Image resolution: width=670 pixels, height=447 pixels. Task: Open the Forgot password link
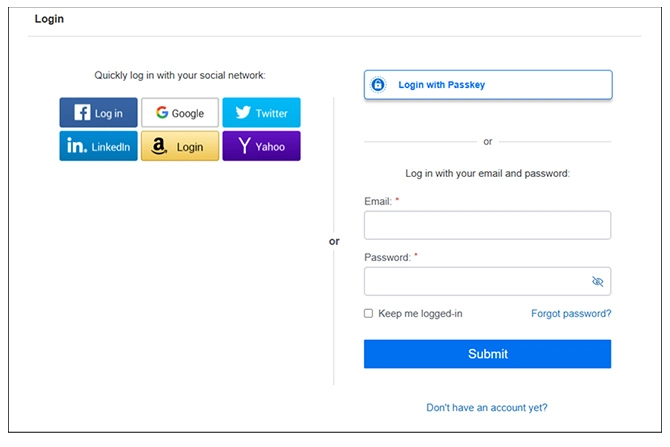click(571, 314)
